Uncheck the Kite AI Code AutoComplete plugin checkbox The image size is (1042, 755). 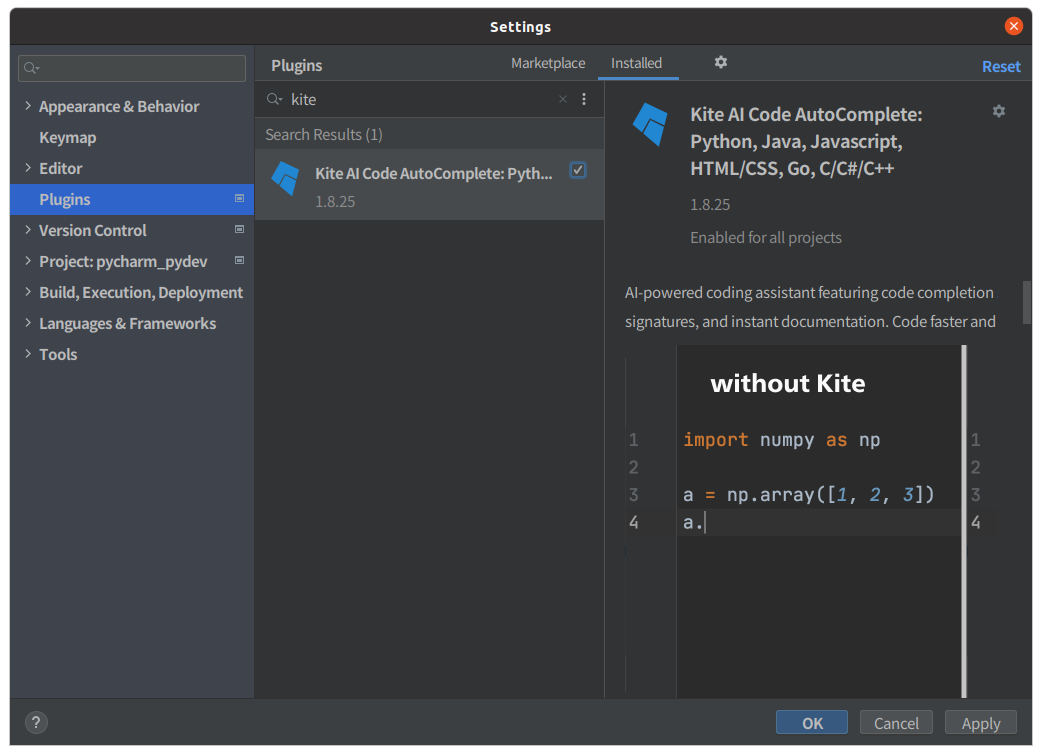(578, 170)
